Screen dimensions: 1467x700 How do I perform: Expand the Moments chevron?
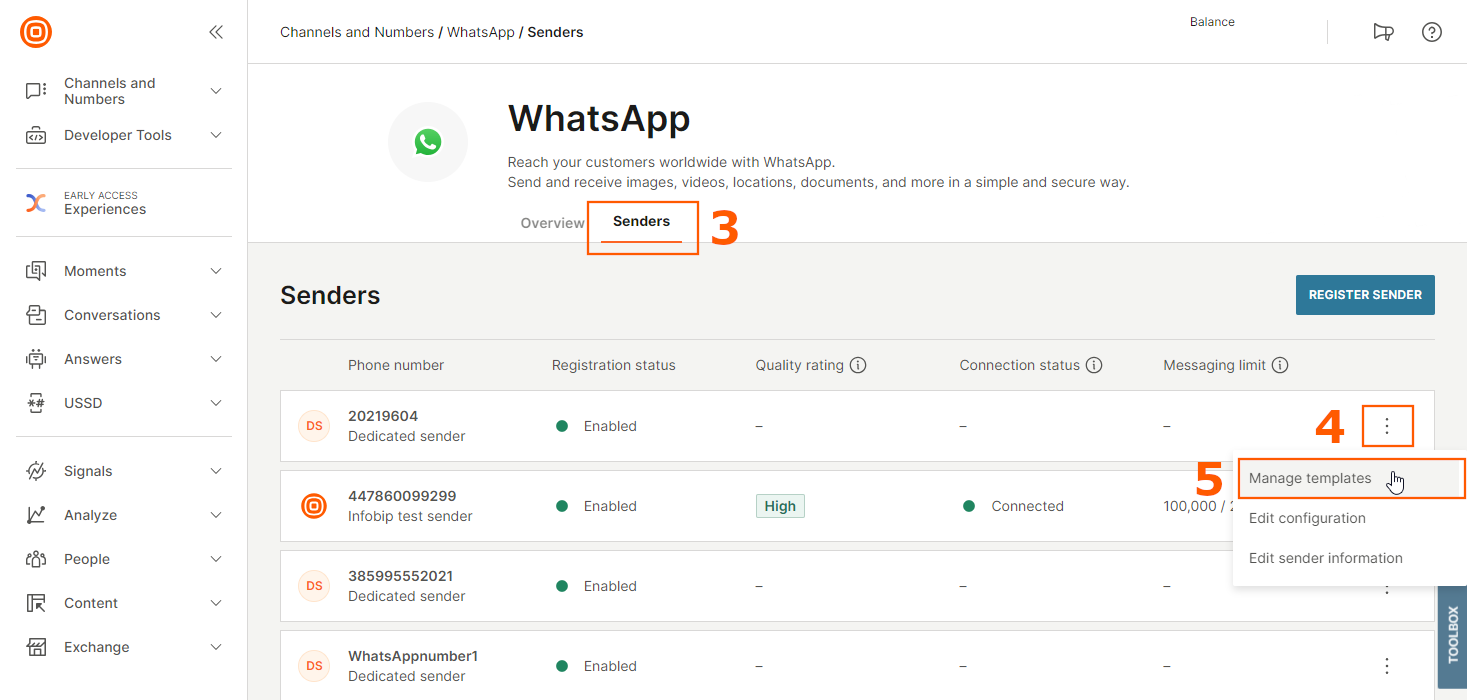tap(216, 271)
